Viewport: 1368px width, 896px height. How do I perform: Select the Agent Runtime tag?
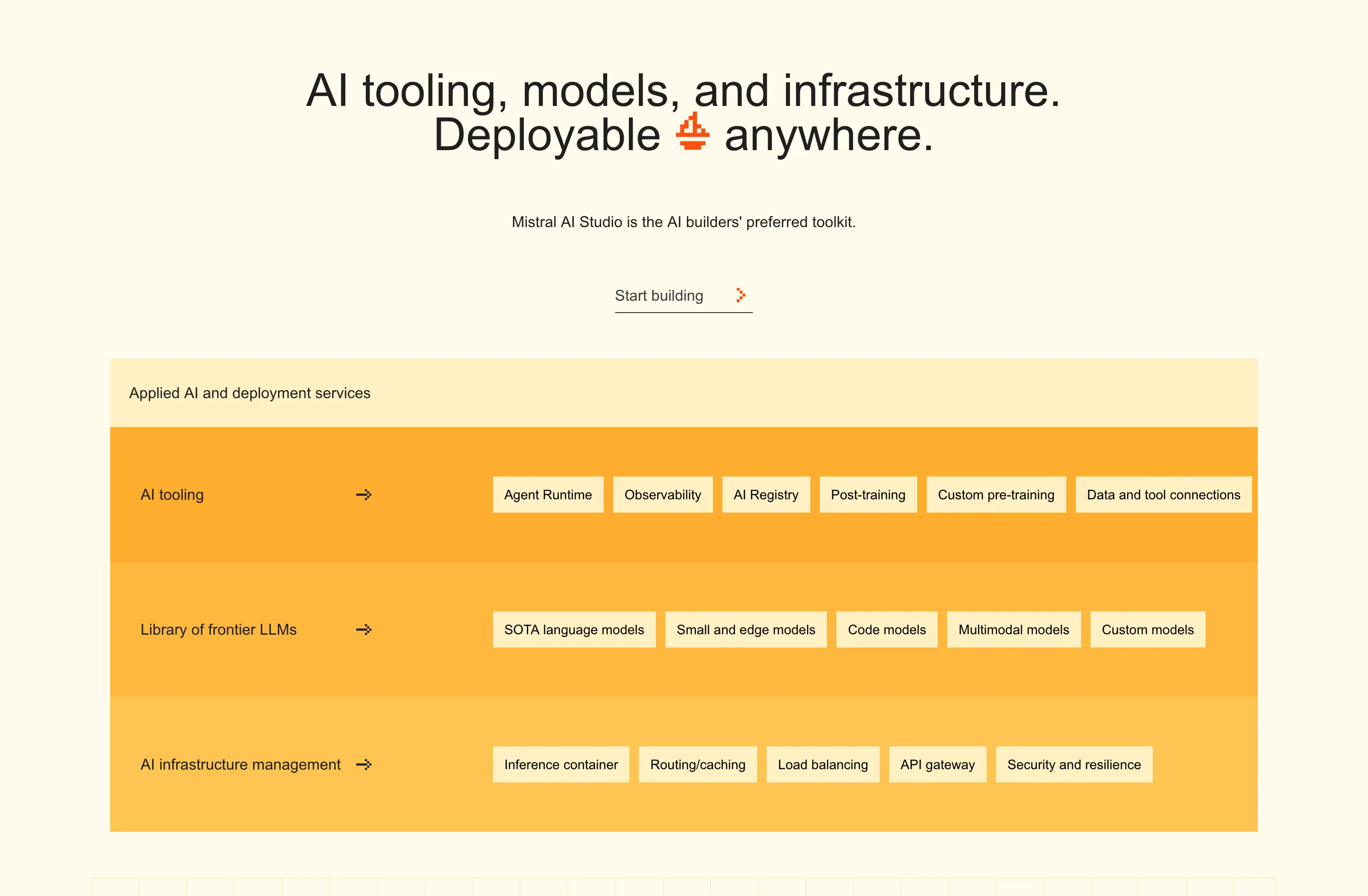click(x=548, y=494)
